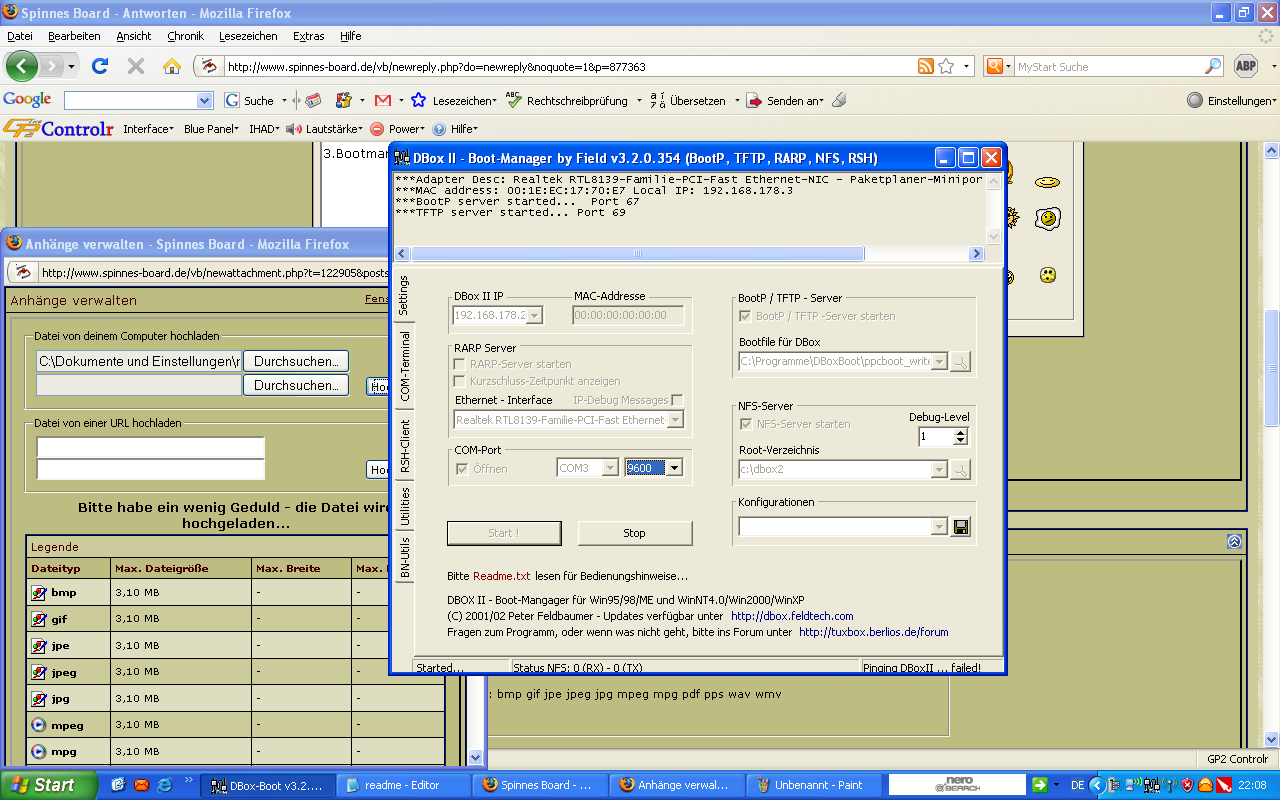Click the Firefox reload page icon
This screenshot has width=1280, height=800.
point(100,66)
